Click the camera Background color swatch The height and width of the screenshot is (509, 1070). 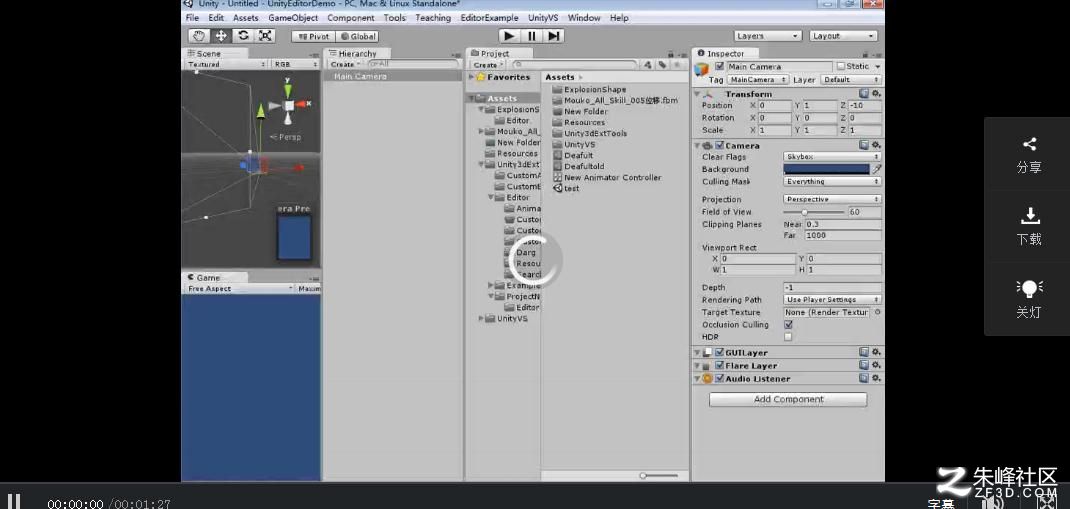tap(826, 169)
